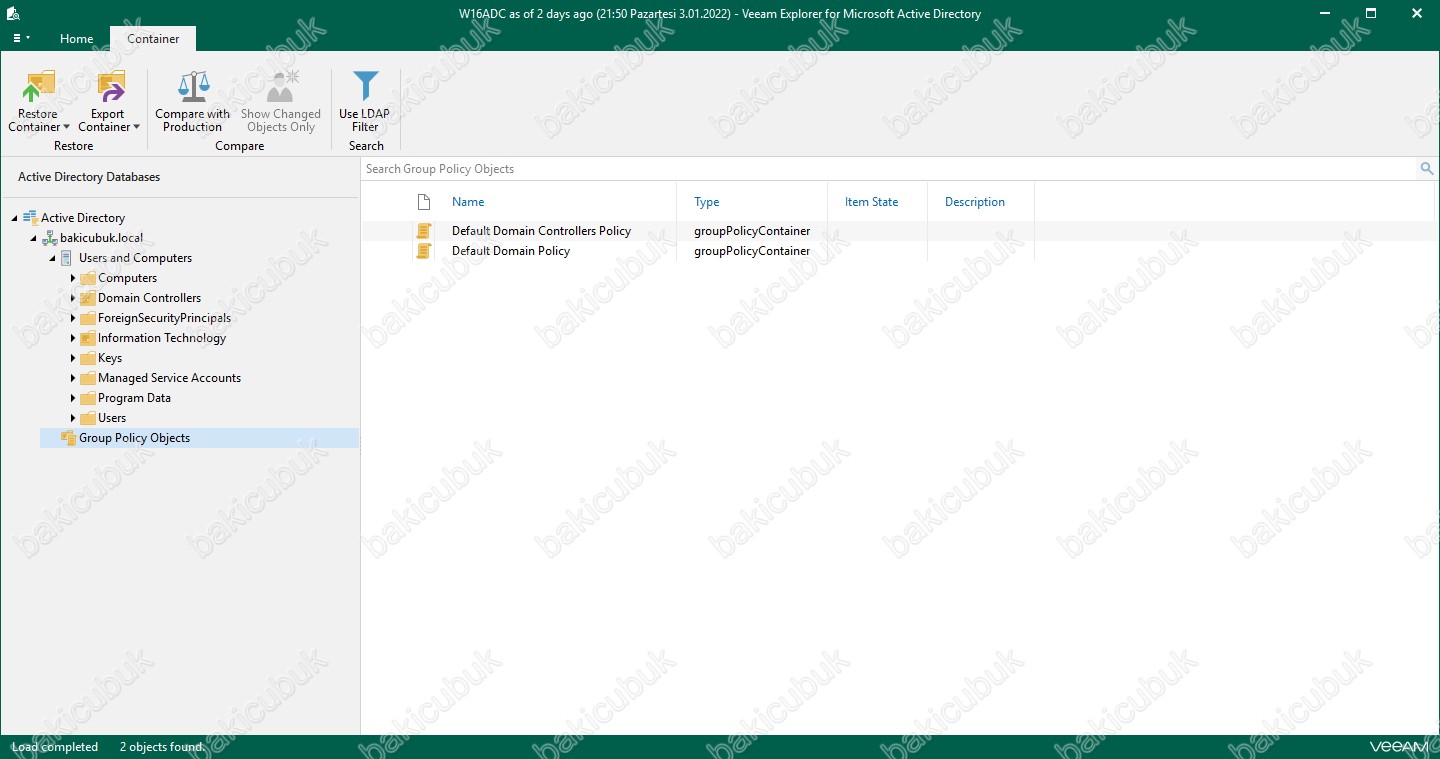Select the Group Policy Objects node
Viewport: 1440px width, 759px height.
click(x=134, y=438)
